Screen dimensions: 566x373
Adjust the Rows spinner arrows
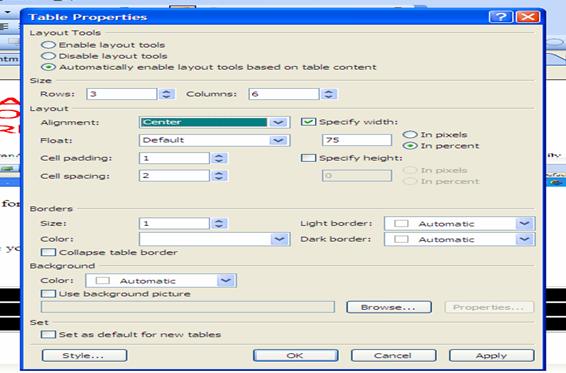(166, 94)
